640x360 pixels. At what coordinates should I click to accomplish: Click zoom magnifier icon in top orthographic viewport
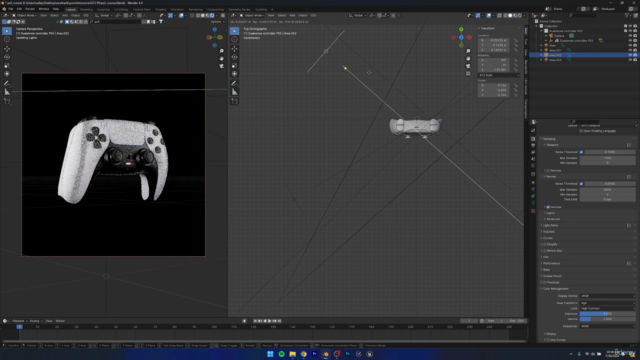click(468, 51)
